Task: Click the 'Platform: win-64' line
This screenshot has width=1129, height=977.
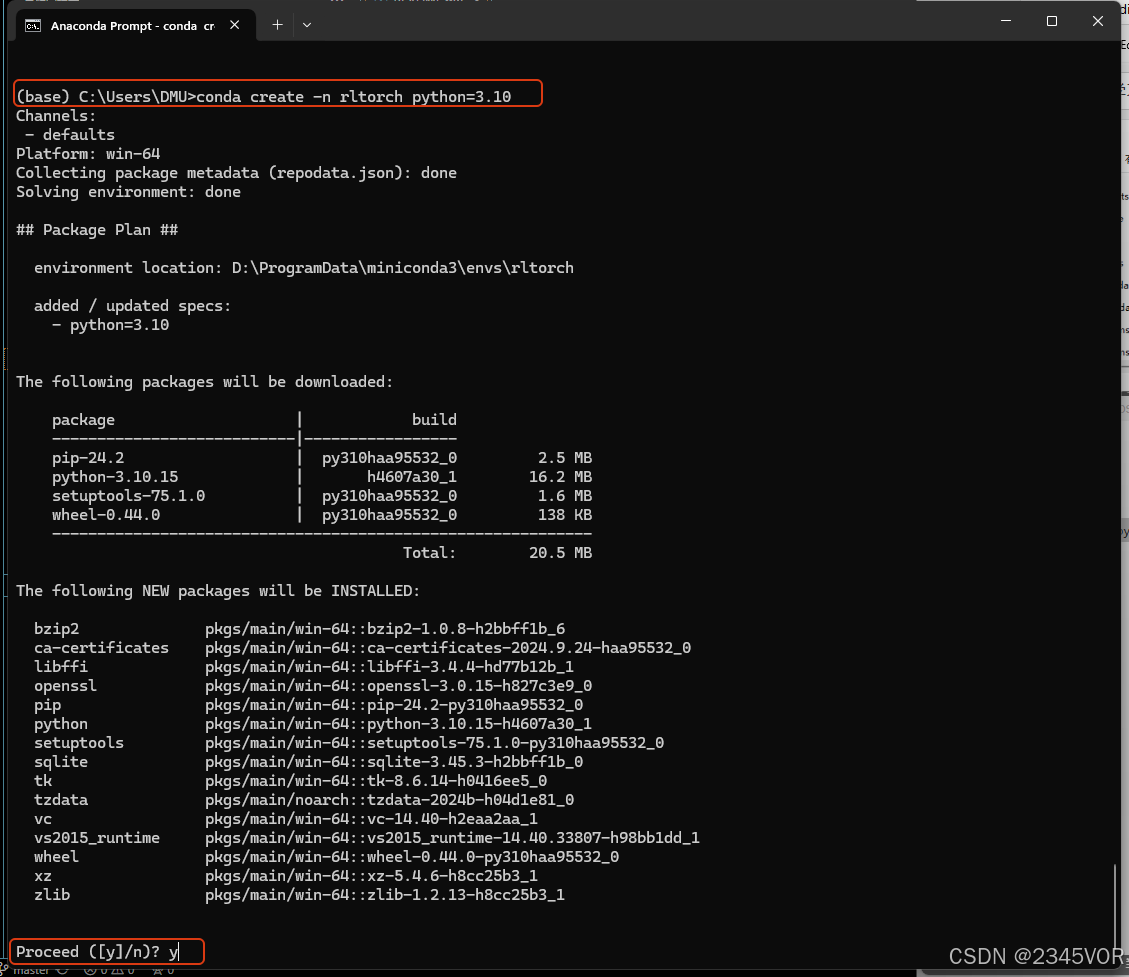Action: tap(88, 153)
